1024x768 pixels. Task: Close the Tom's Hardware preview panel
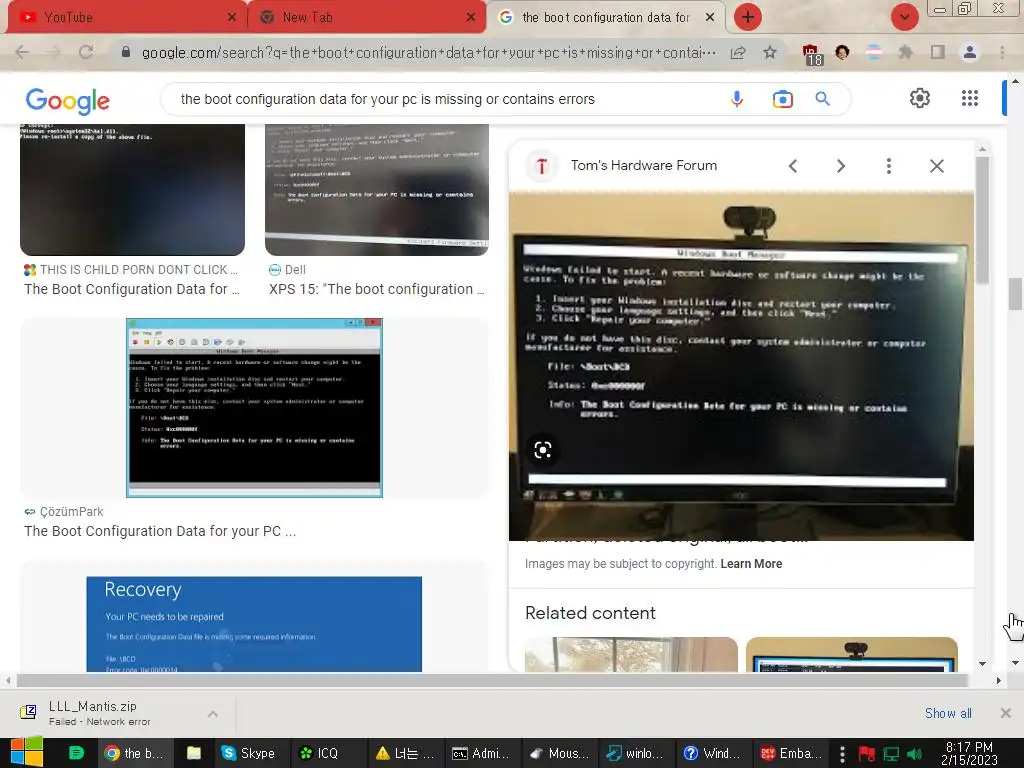[936, 166]
